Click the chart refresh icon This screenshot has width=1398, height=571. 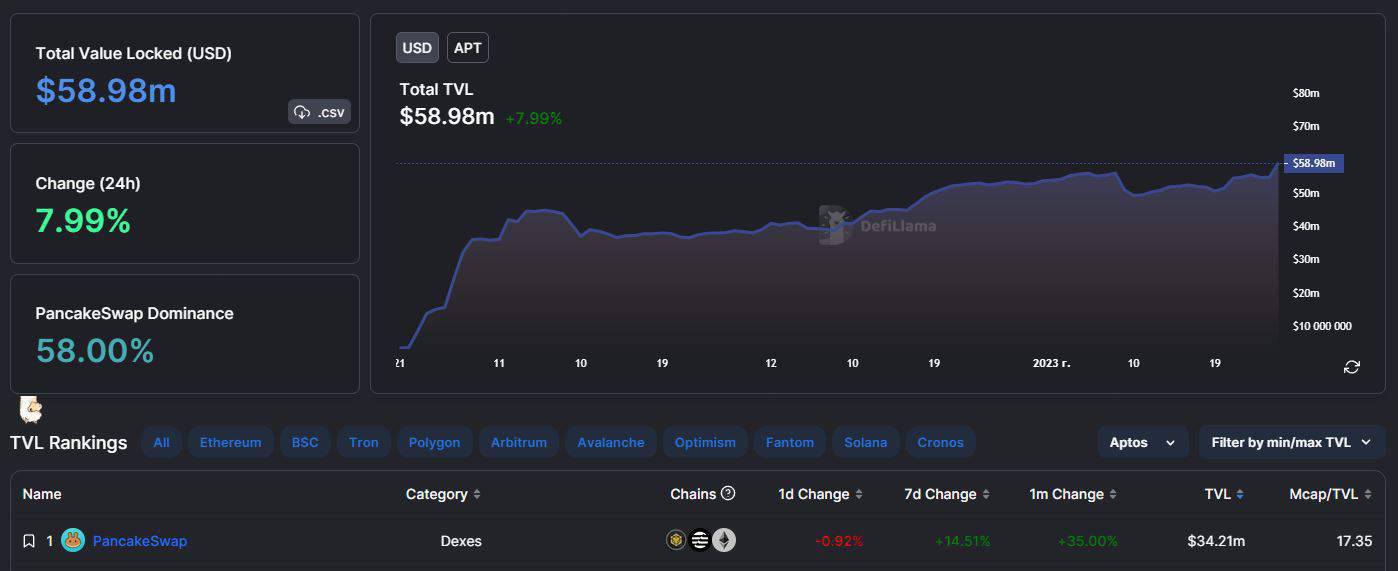point(1351,367)
